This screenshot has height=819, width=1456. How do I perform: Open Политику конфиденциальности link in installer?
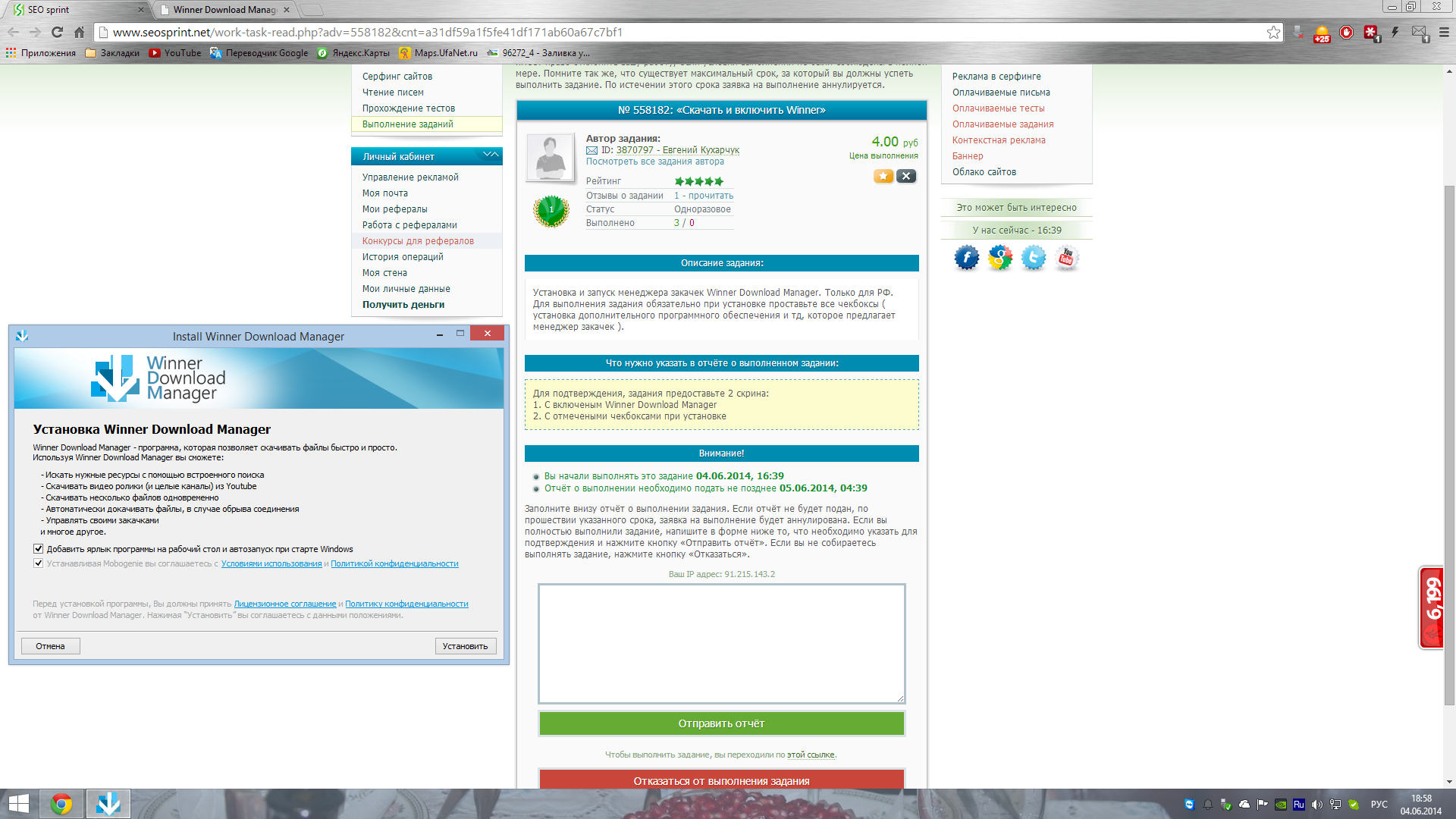406,604
